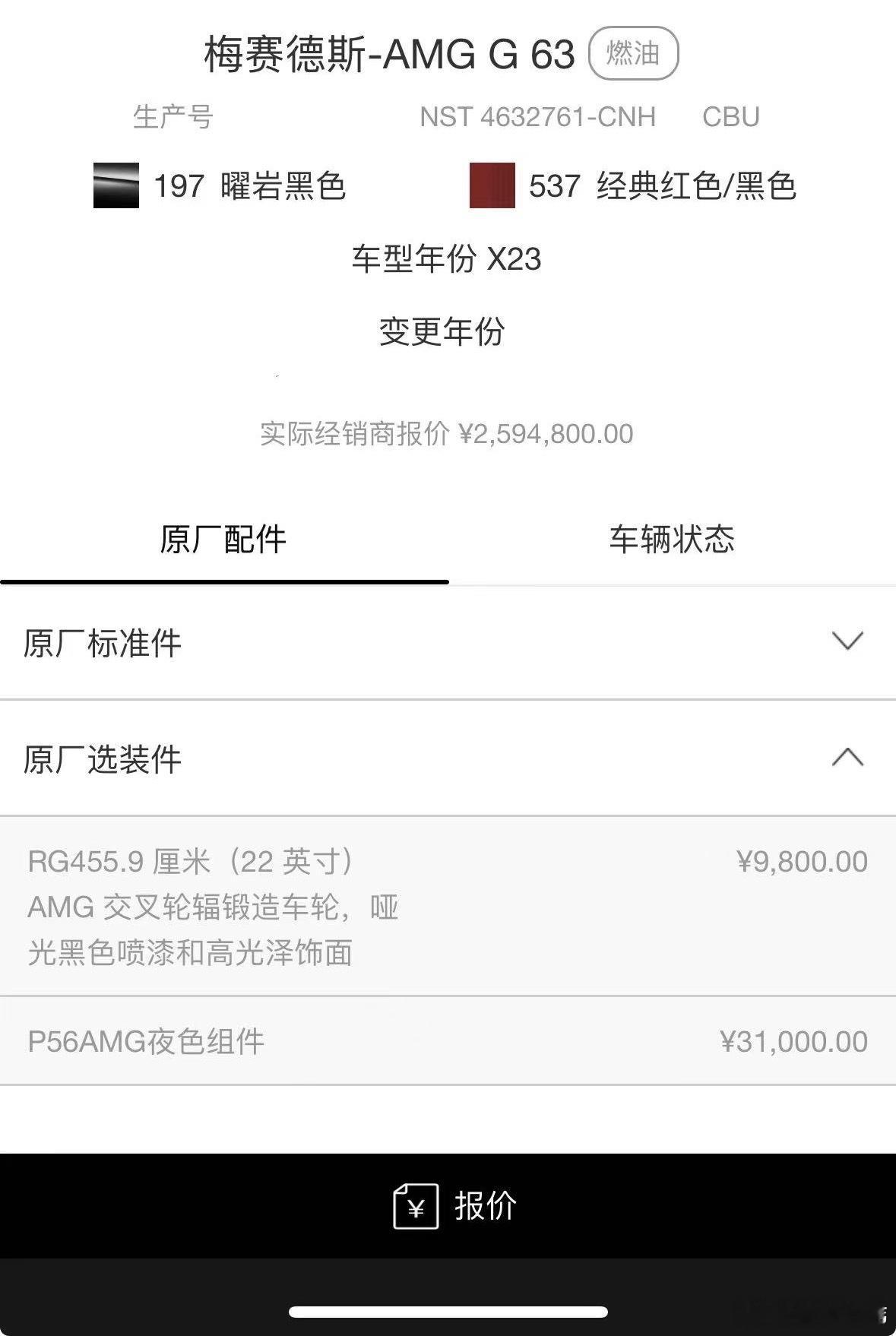Click the production number NST 4632761-CNH

pyautogui.click(x=537, y=117)
